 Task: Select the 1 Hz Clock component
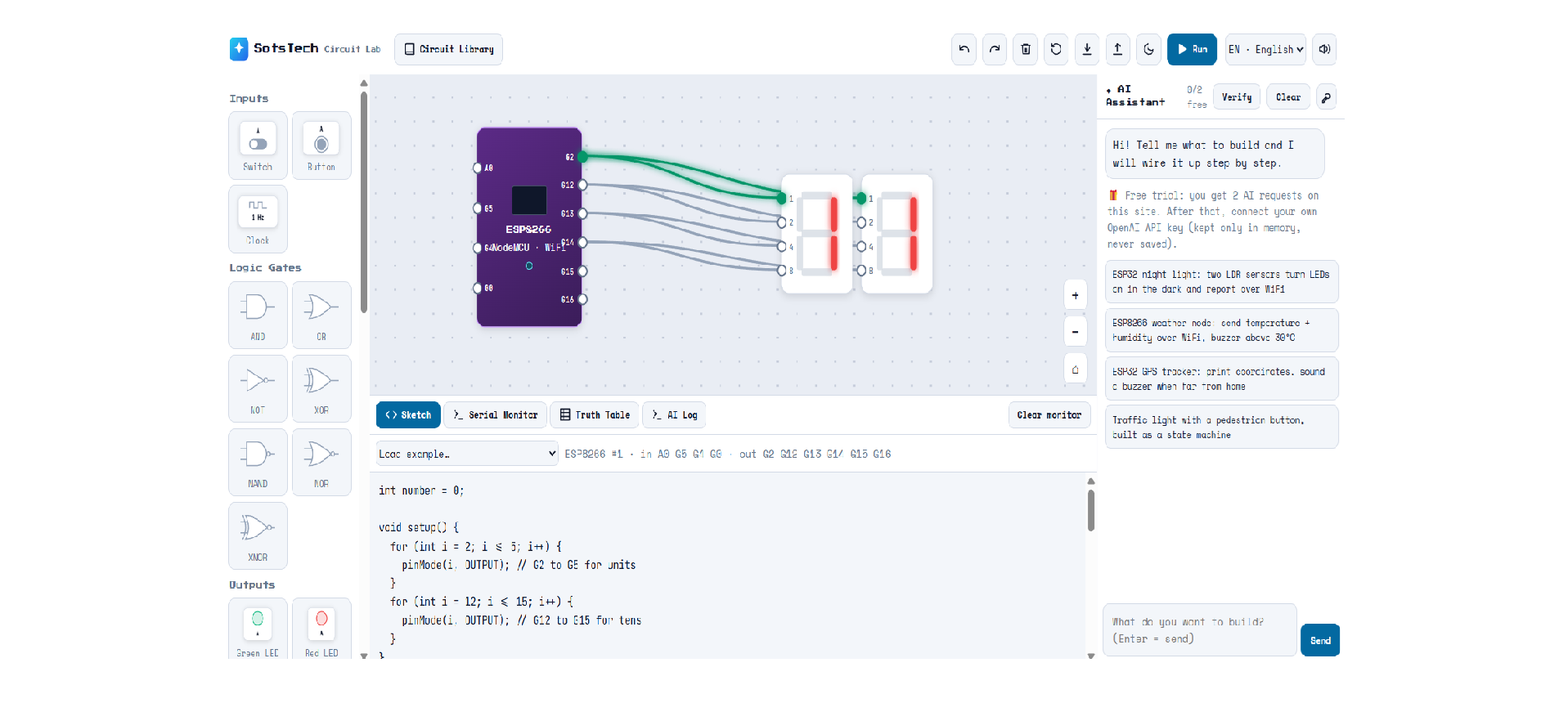(x=258, y=219)
